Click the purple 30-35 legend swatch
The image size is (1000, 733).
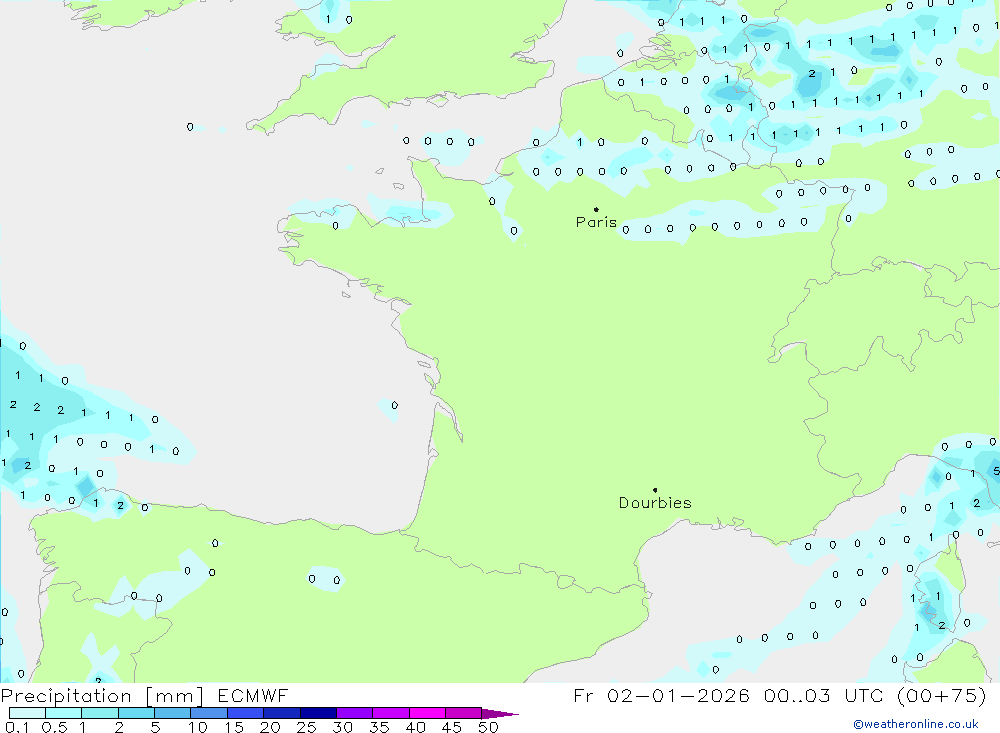[354, 713]
